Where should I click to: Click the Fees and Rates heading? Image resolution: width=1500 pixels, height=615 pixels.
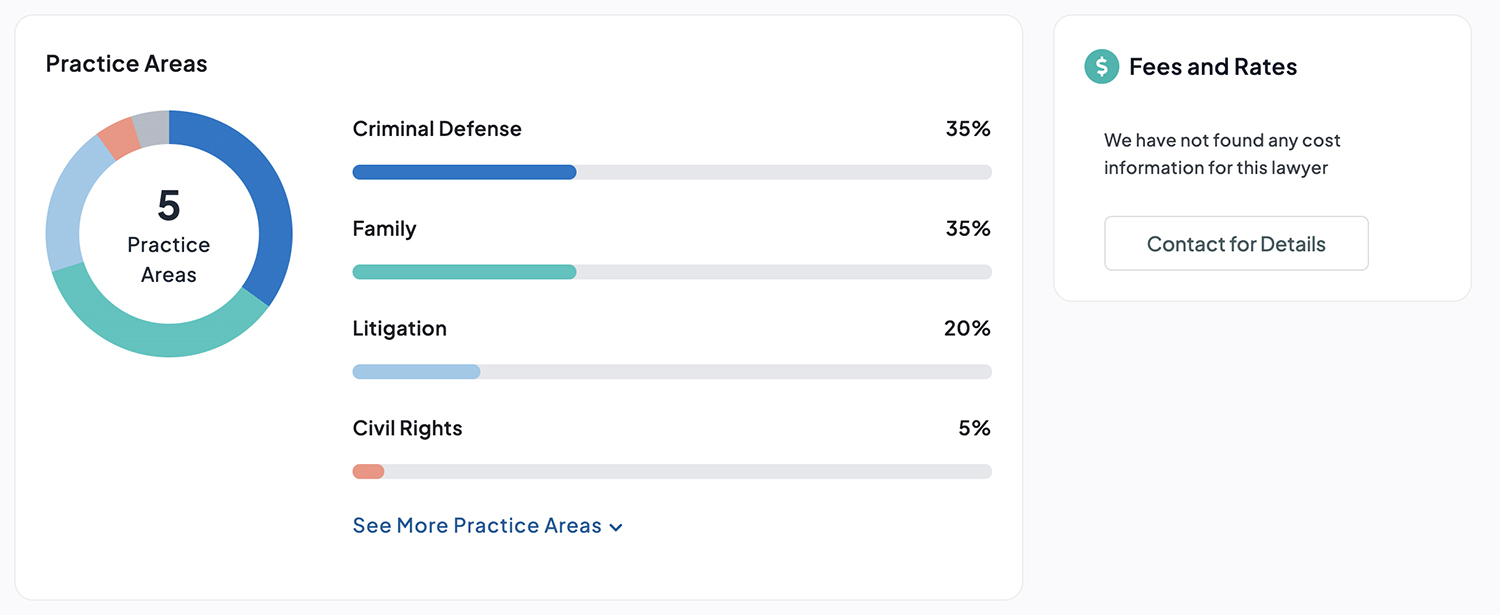click(1213, 66)
